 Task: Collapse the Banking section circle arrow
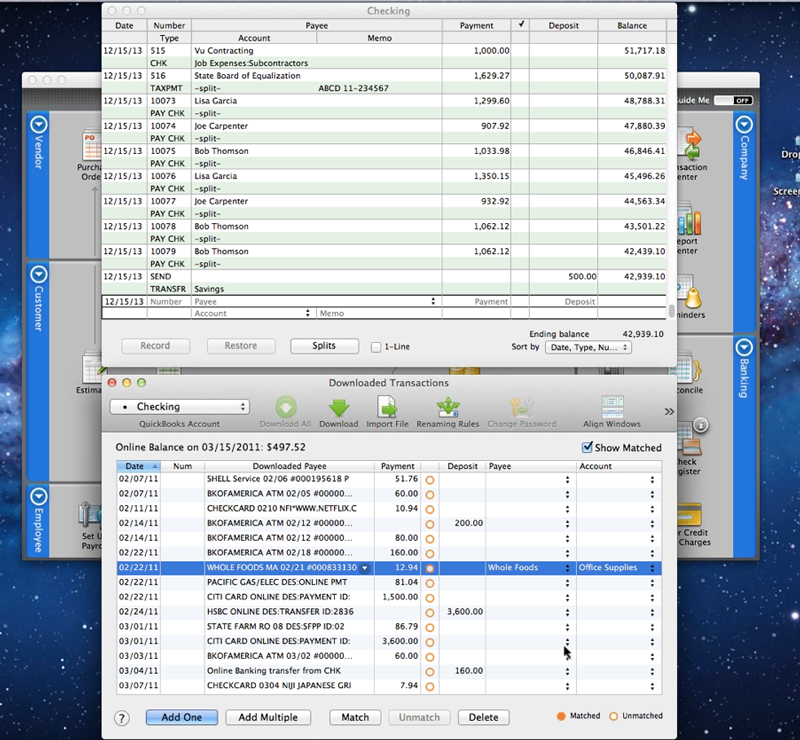(x=744, y=347)
